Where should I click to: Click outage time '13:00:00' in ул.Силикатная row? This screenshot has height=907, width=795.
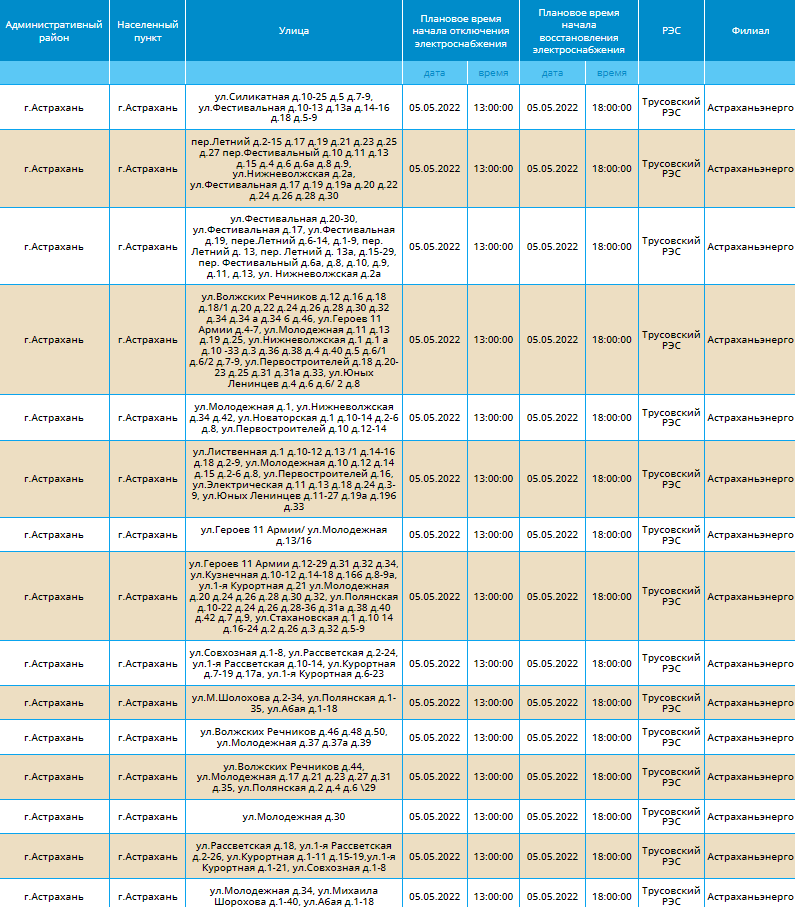(493, 108)
